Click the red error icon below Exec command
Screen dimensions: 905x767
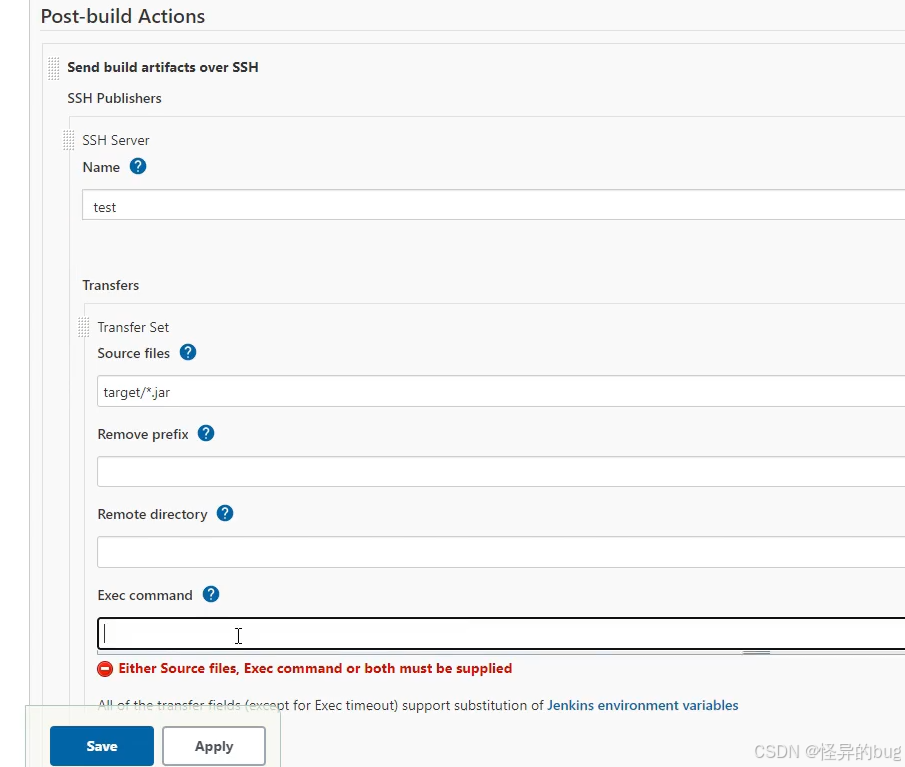[x=105, y=669]
